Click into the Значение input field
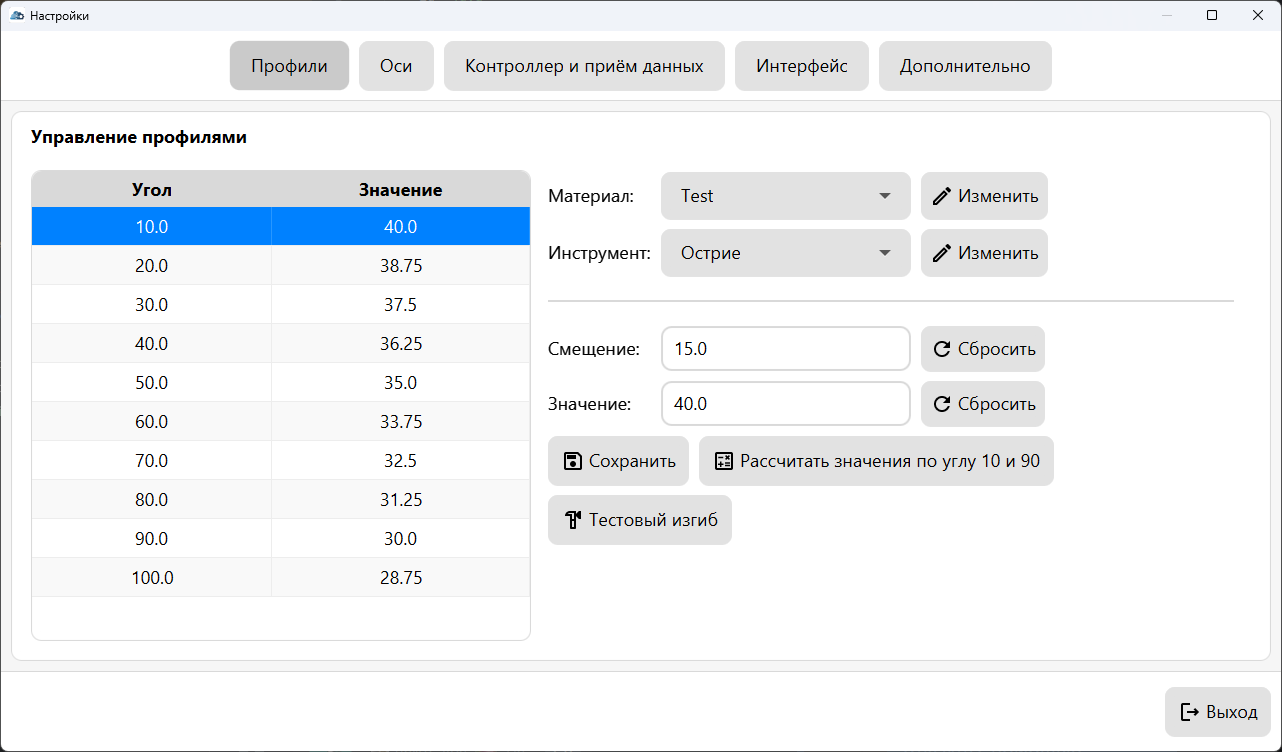 [785, 404]
